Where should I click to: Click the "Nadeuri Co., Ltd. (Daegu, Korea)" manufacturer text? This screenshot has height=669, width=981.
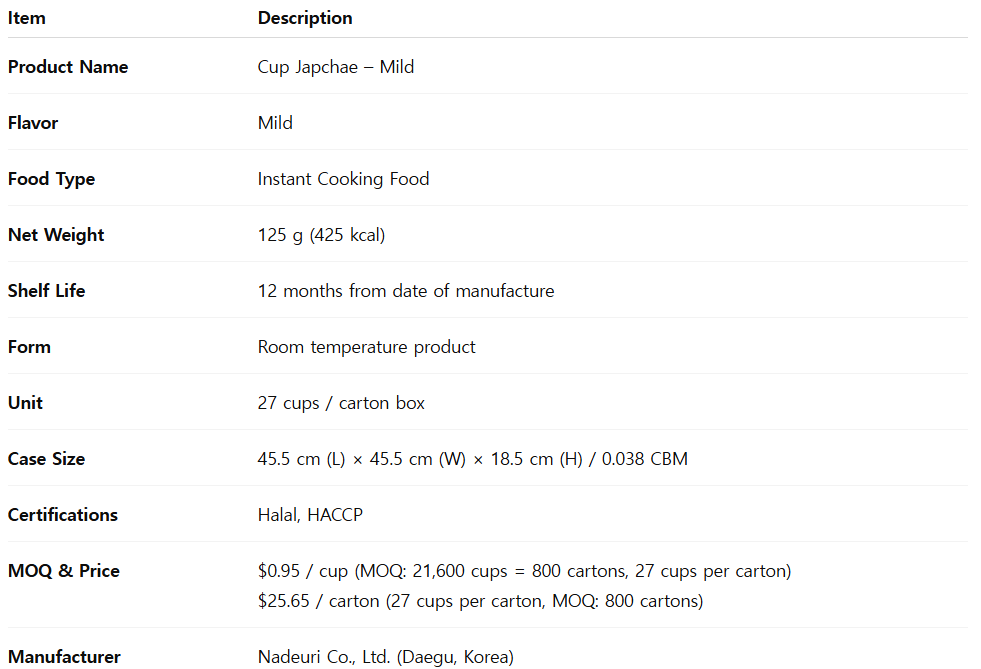386,657
